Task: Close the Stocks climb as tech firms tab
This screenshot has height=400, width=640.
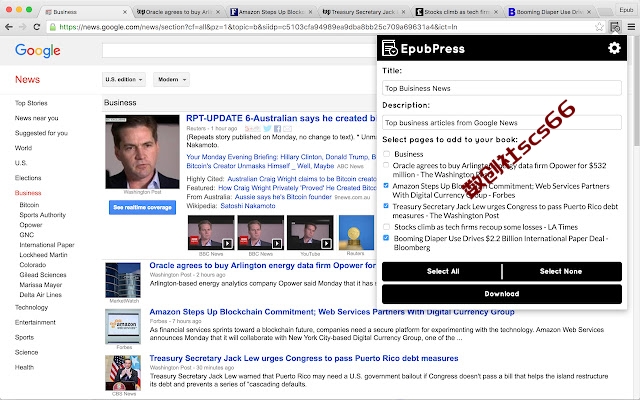Action: (x=496, y=12)
